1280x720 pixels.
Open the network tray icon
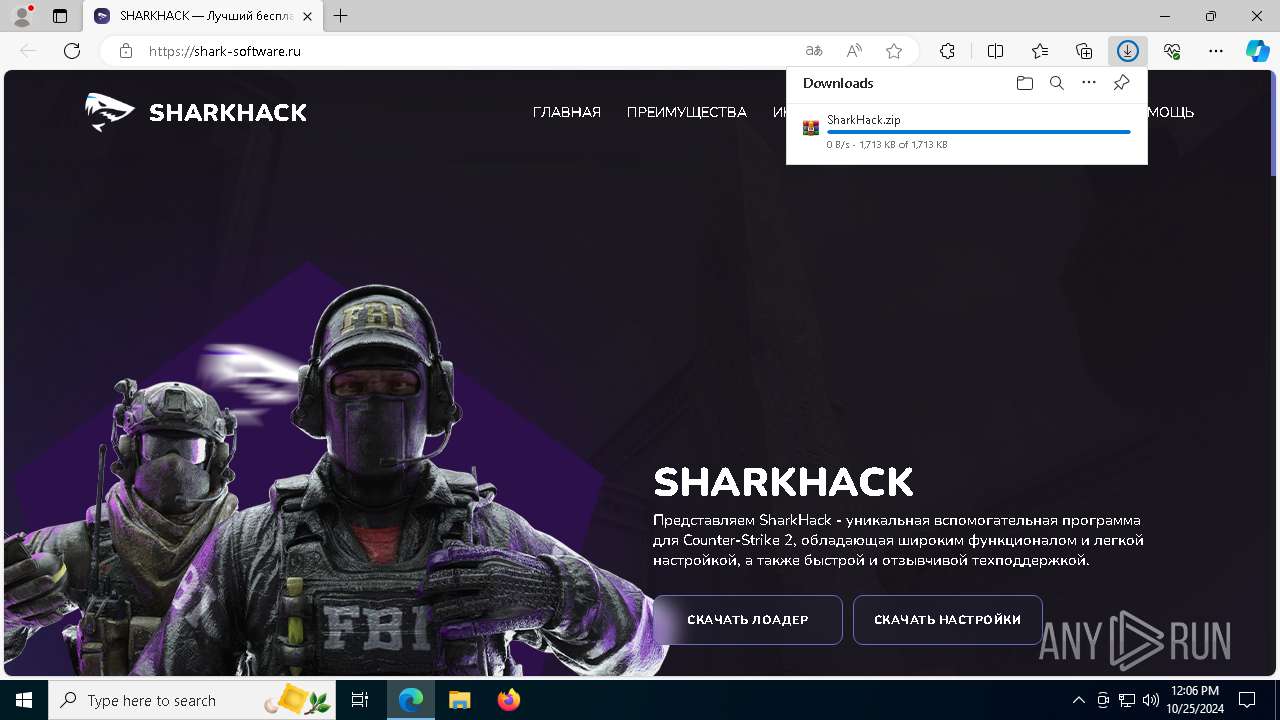tap(1127, 700)
